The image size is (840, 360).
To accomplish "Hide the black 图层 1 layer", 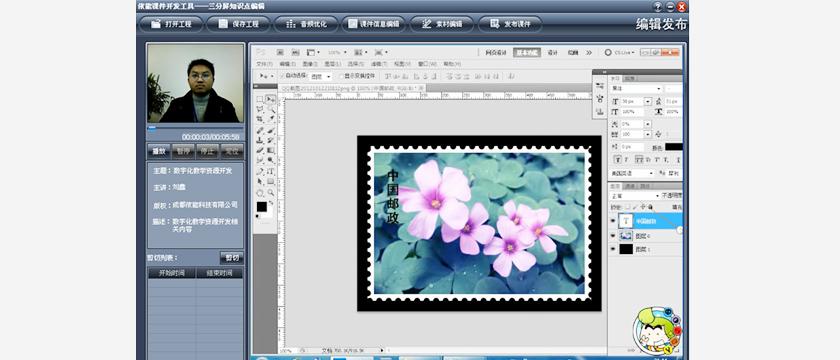I will coord(613,249).
